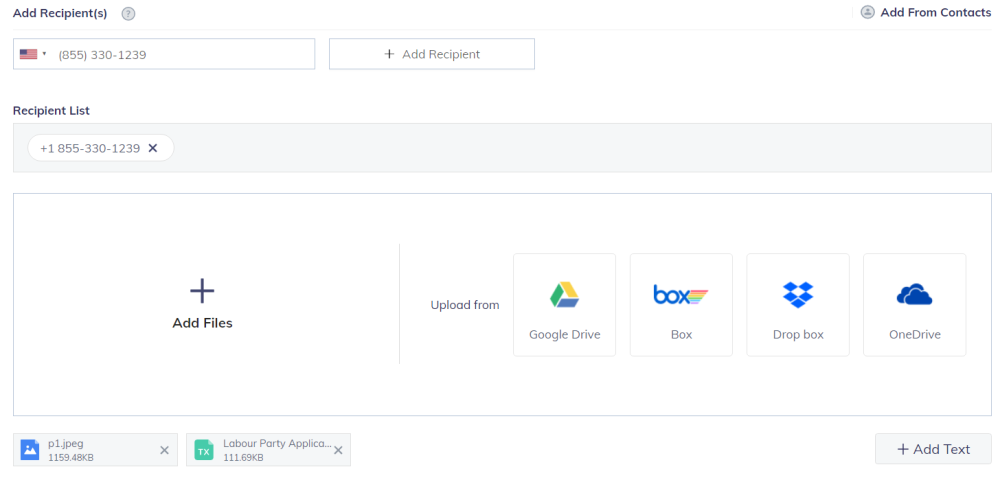Click the large plus Add Files icon

click(202, 291)
